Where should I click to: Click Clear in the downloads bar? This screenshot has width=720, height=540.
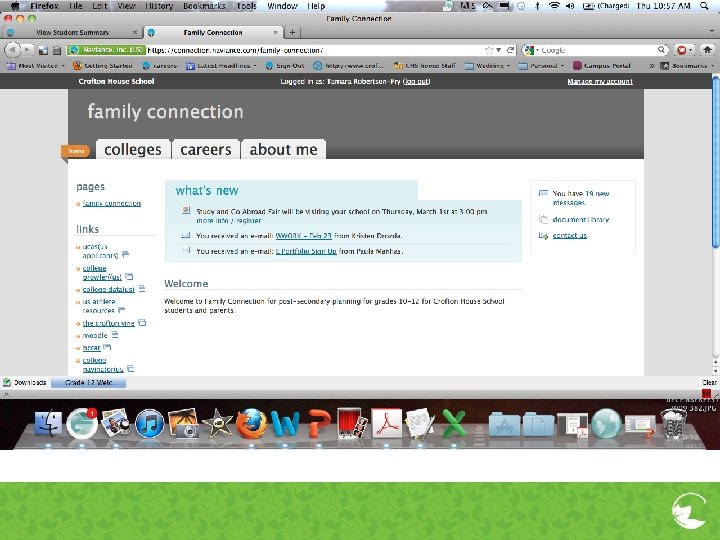click(709, 382)
